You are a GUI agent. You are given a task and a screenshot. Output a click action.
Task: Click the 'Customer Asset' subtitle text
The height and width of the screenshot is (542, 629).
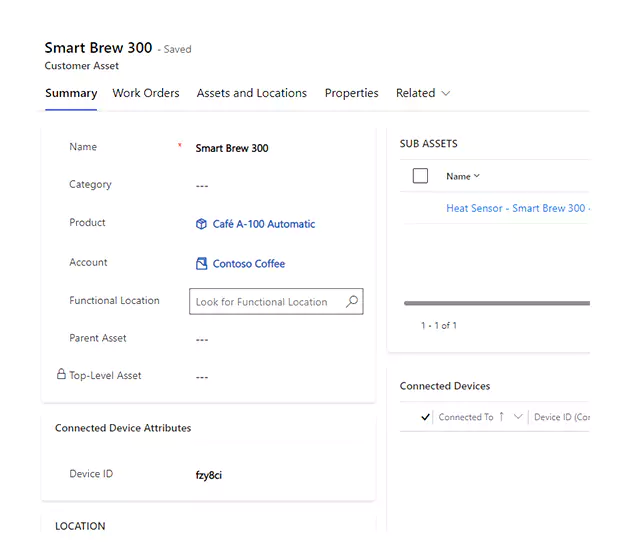81,66
